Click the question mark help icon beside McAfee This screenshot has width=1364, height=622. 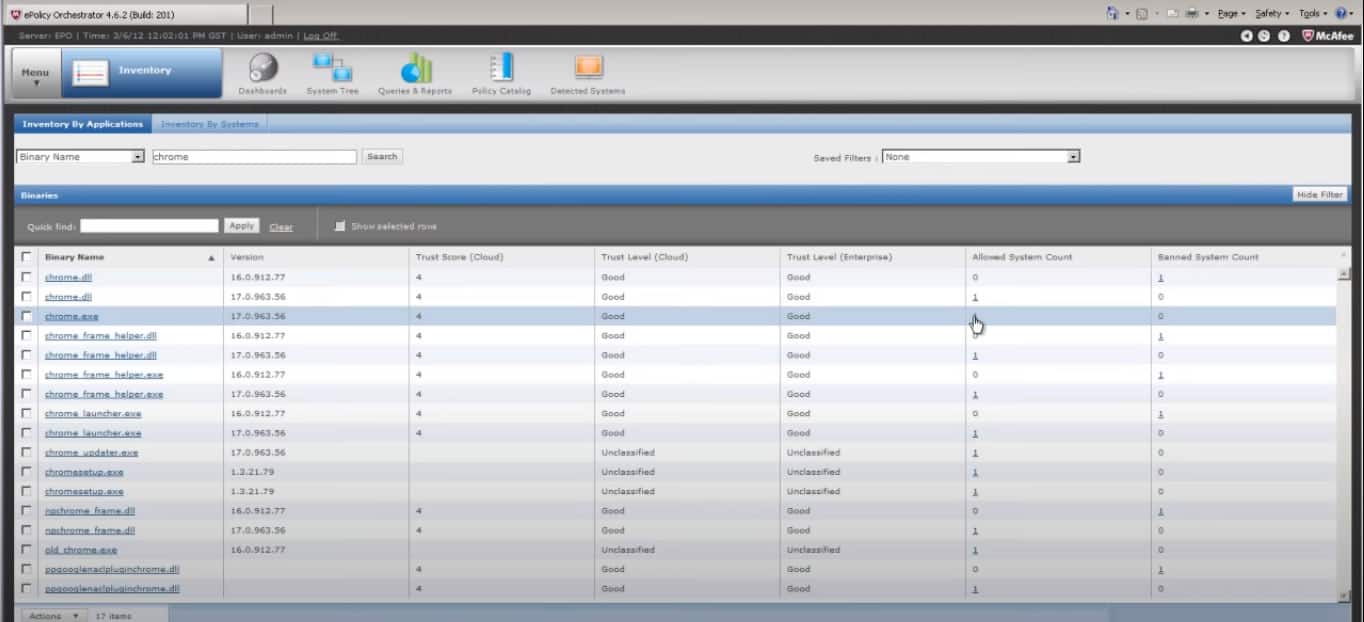pos(1283,36)
